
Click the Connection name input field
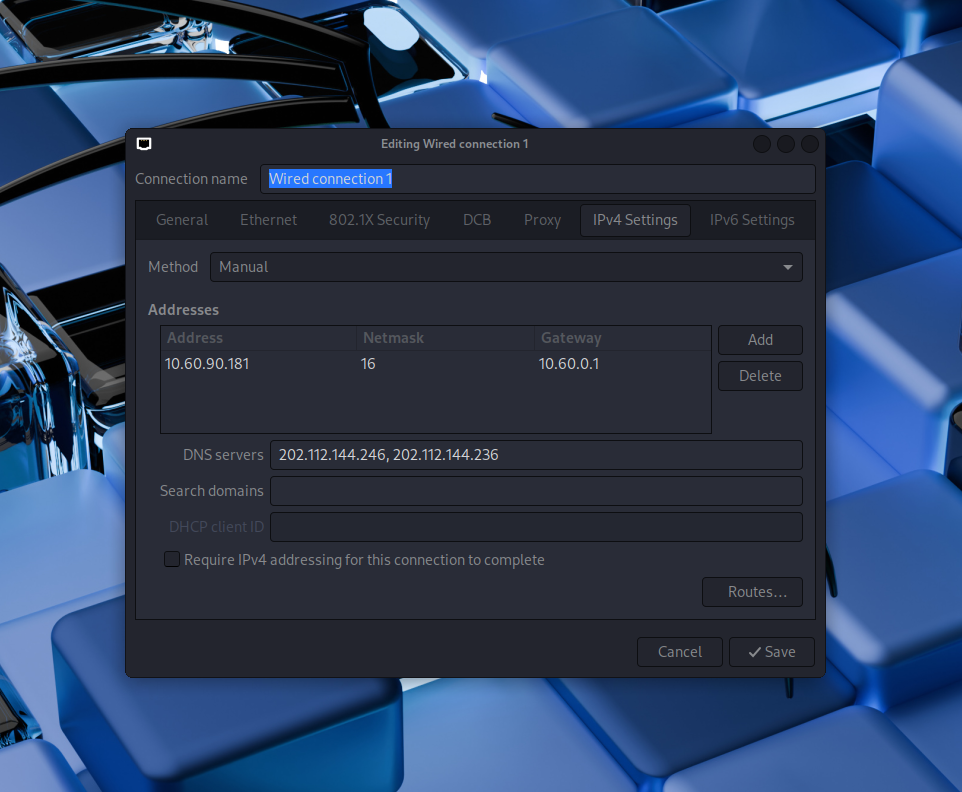[537, 179]
